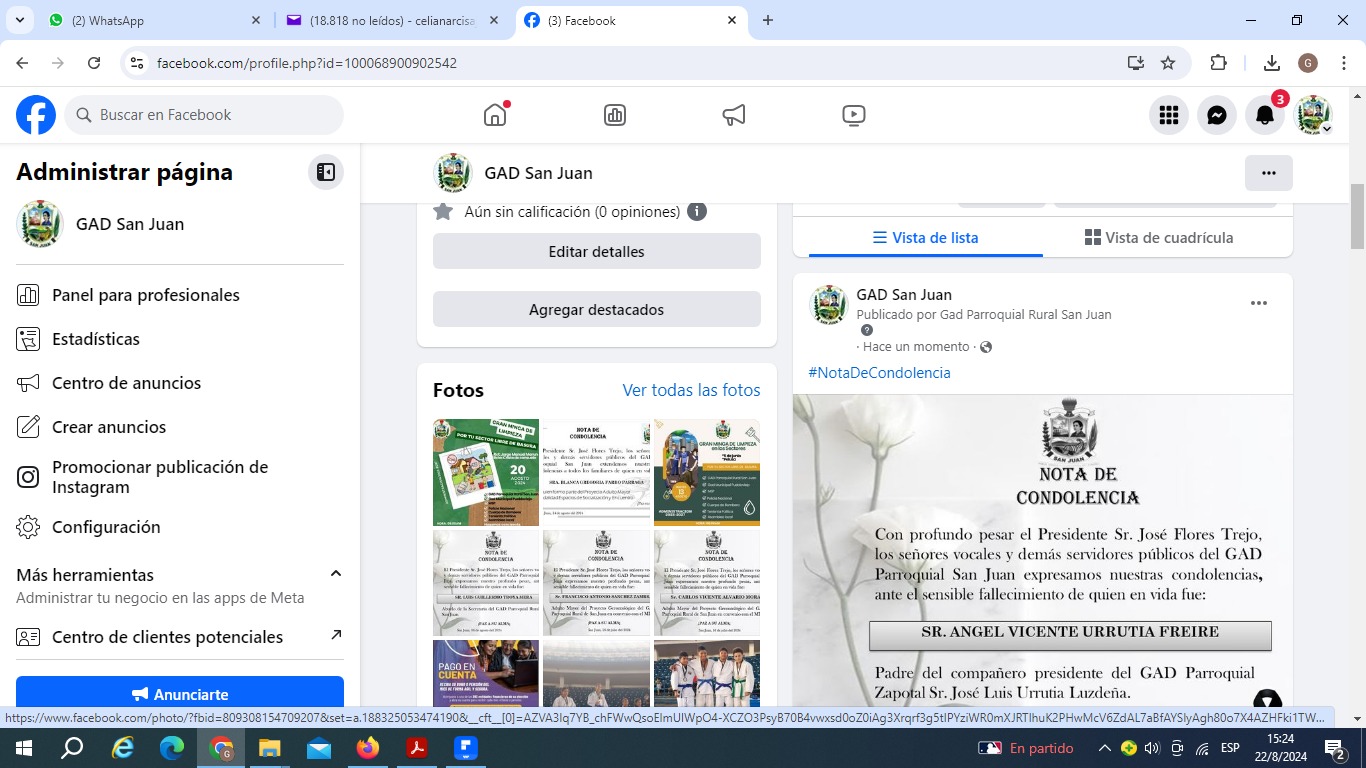1366x768 pixels.
Task: Click the Editar detalles button
Action: click(x=596, y=252)
